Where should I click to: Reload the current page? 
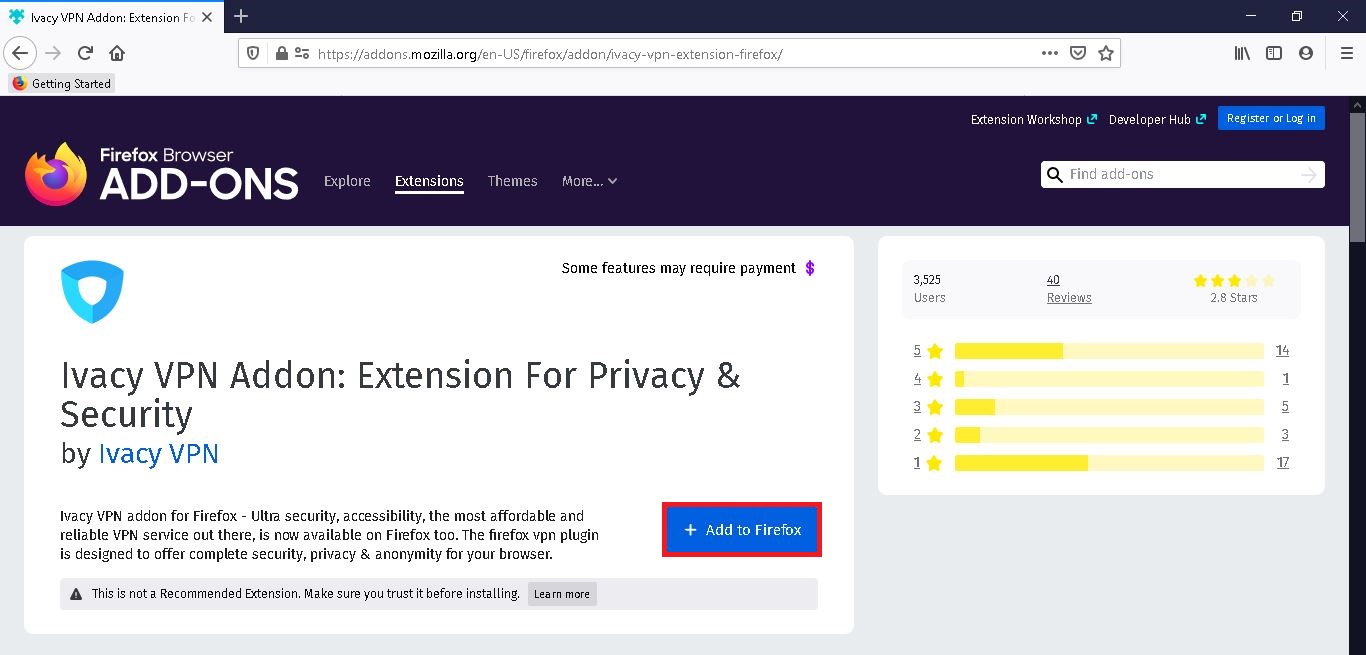(85, 53)
